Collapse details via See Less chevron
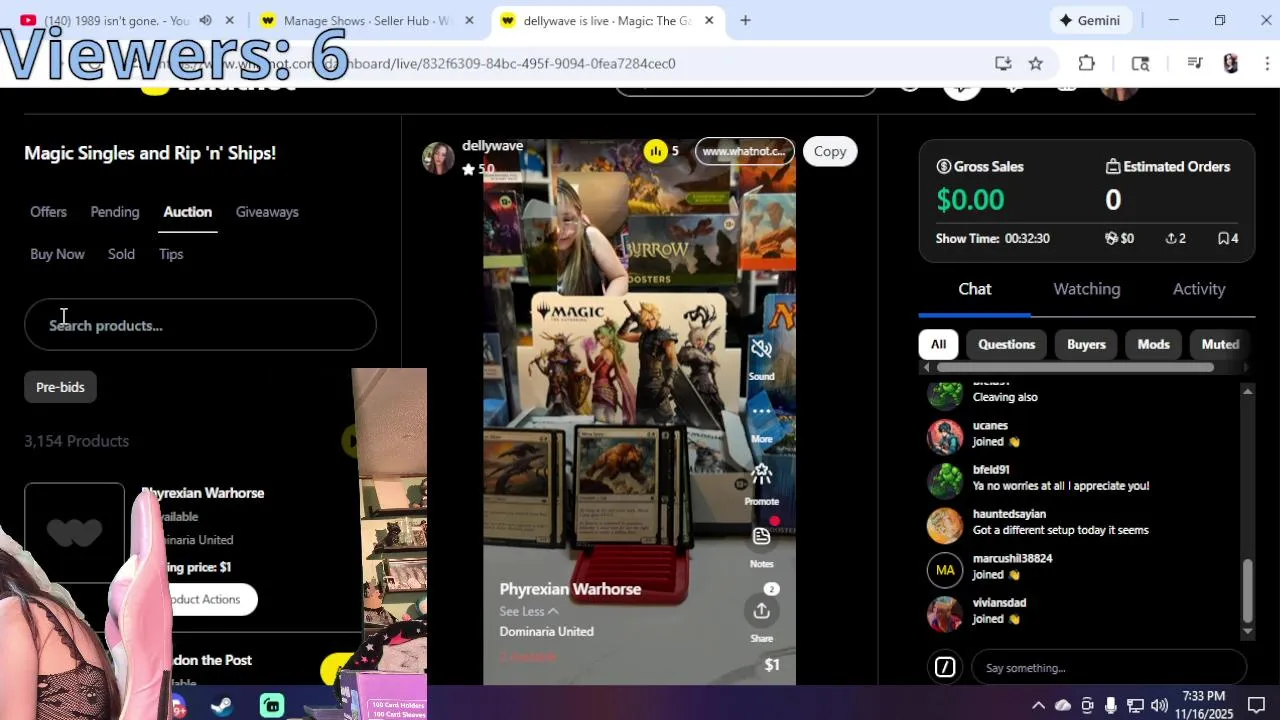1280x720 pixels. pyautogui.click(x=552, y=611)
